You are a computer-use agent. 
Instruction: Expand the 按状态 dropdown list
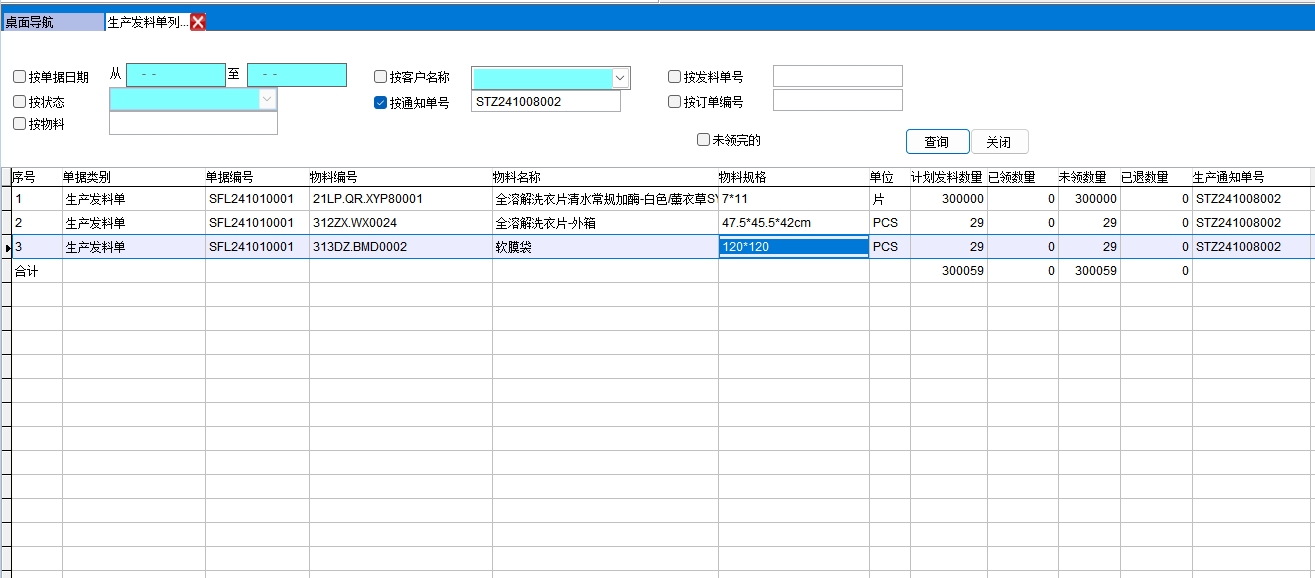(267, 99)
